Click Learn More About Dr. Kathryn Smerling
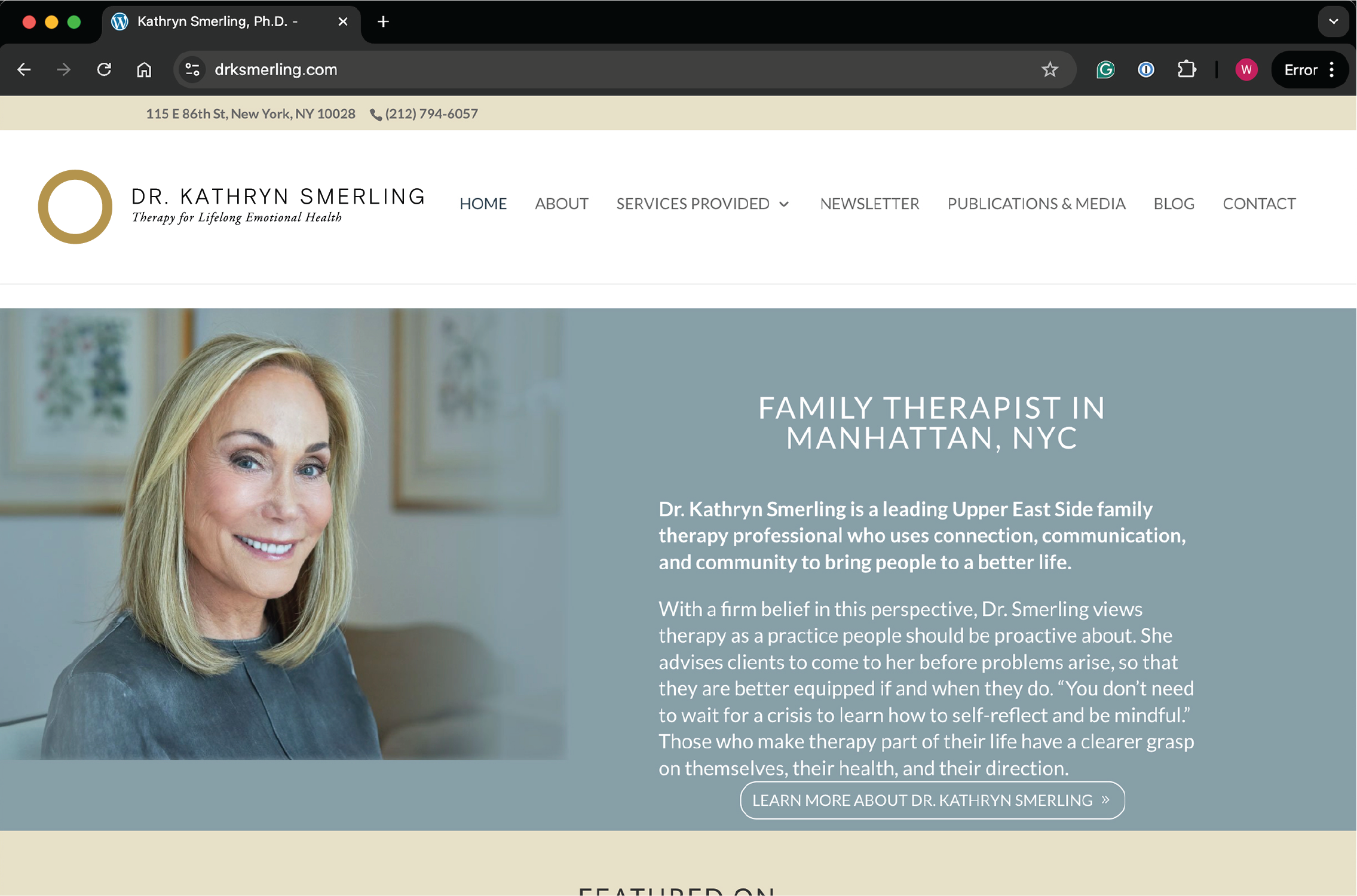The height and width of the screenshot is (896, 1357). pos(932,800)
